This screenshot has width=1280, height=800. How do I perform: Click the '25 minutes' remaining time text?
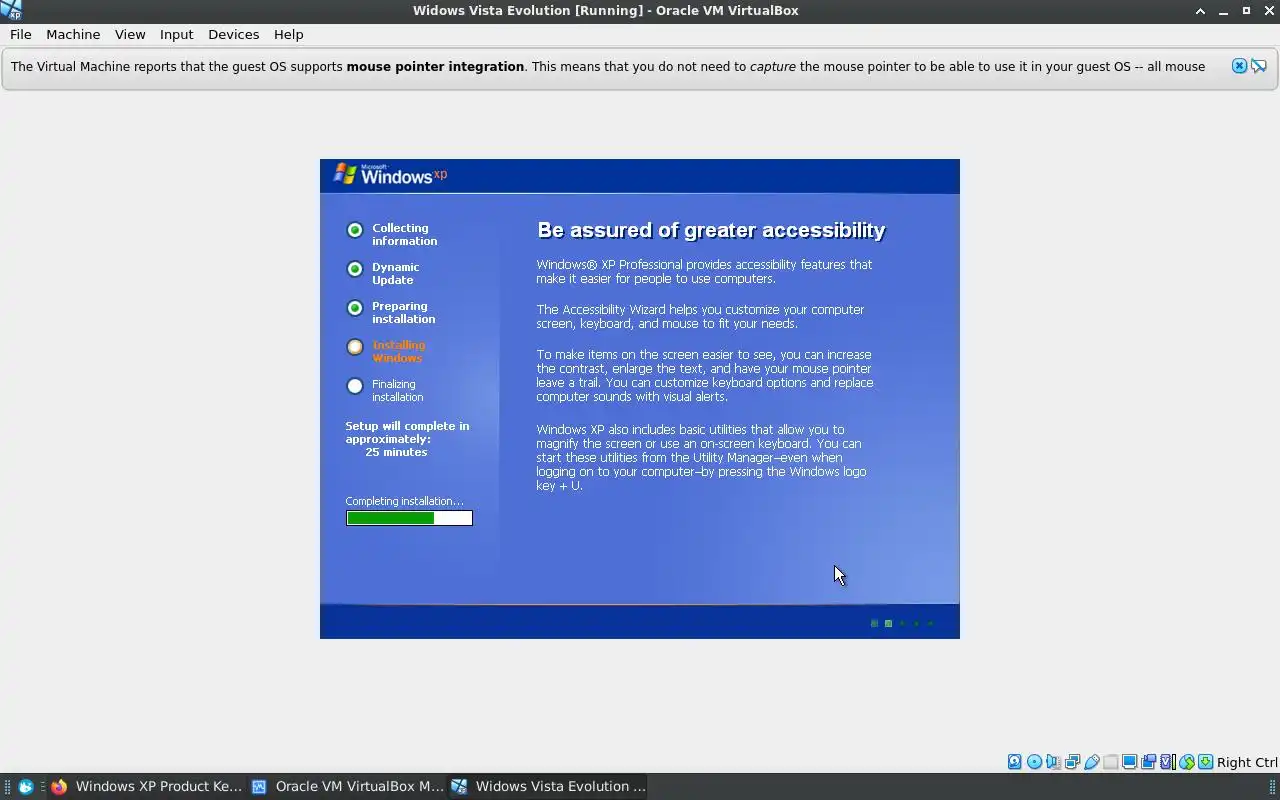coord(396,452)
